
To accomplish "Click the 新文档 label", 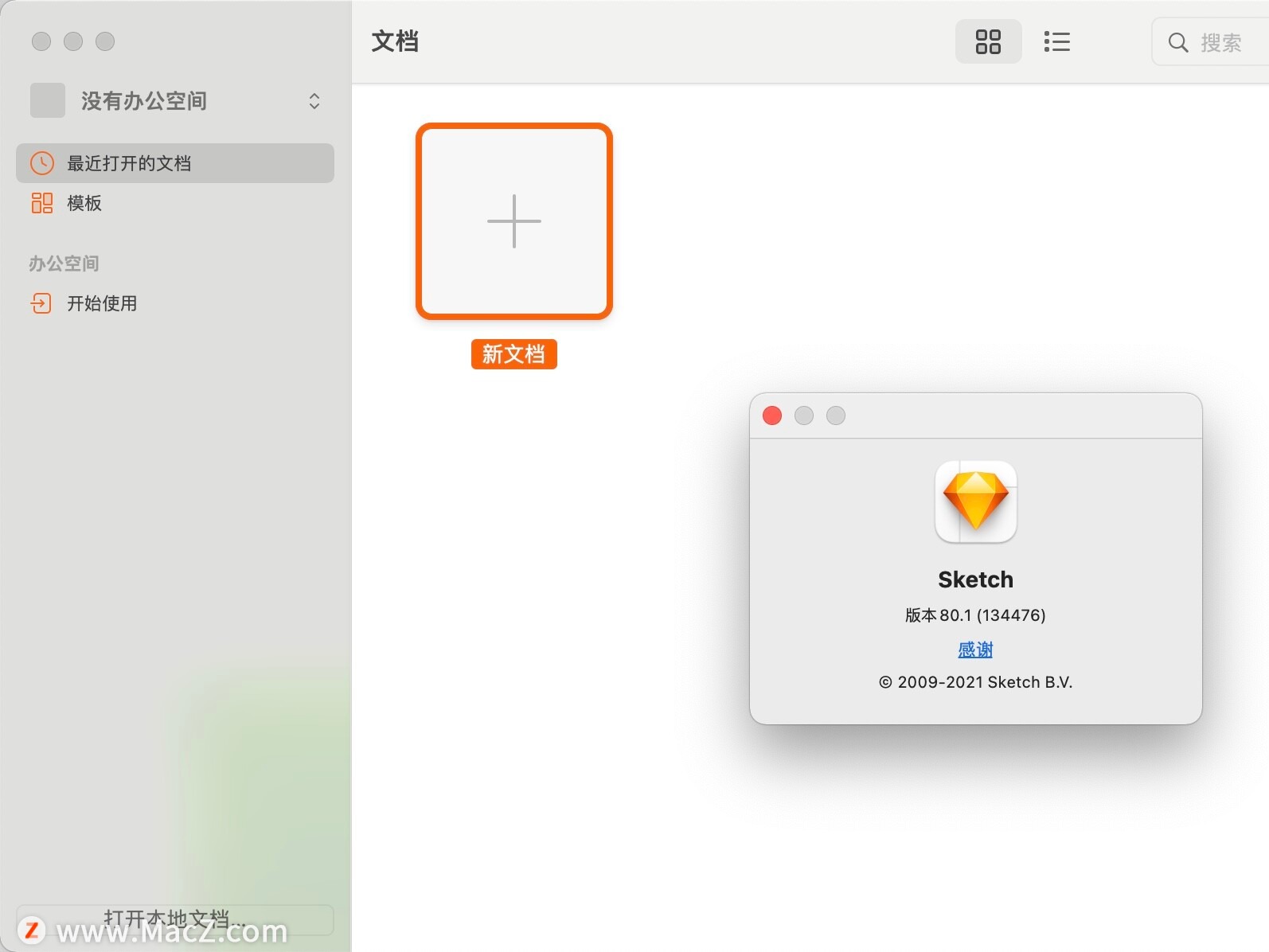I will pos(514,354).
